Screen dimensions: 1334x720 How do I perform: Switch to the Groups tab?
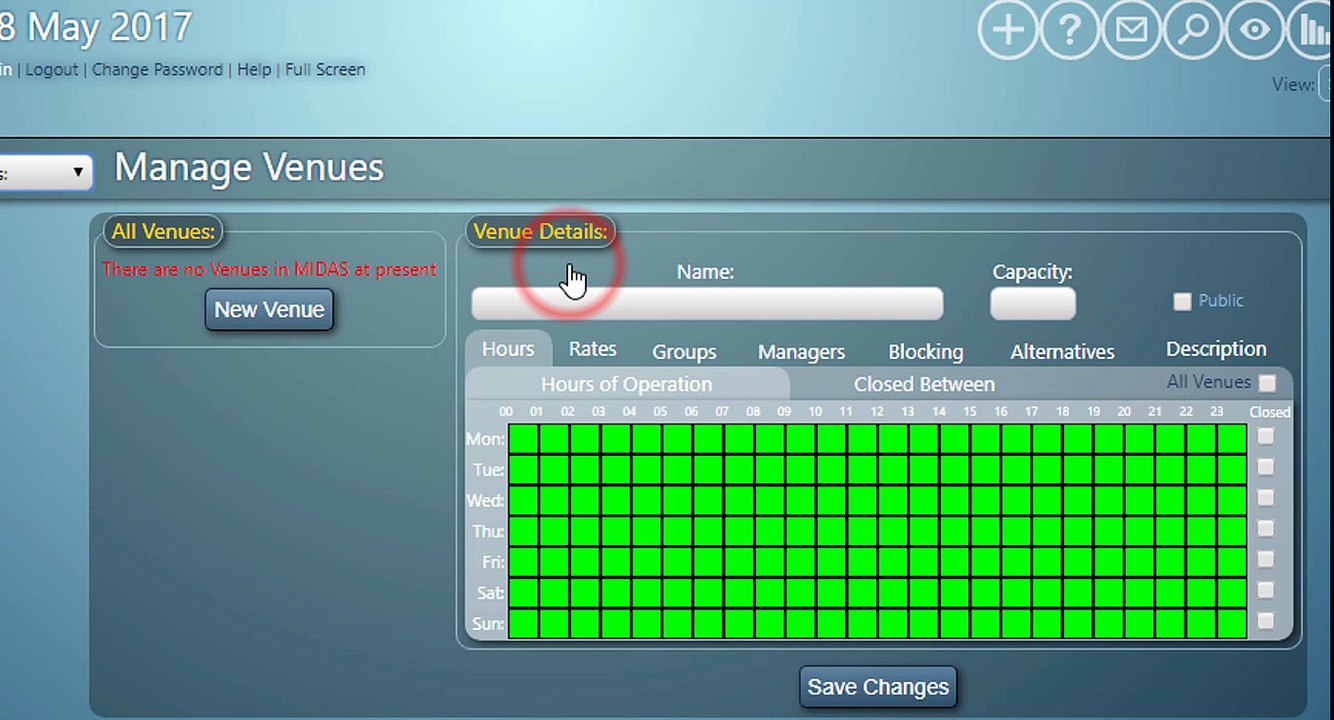684,352
